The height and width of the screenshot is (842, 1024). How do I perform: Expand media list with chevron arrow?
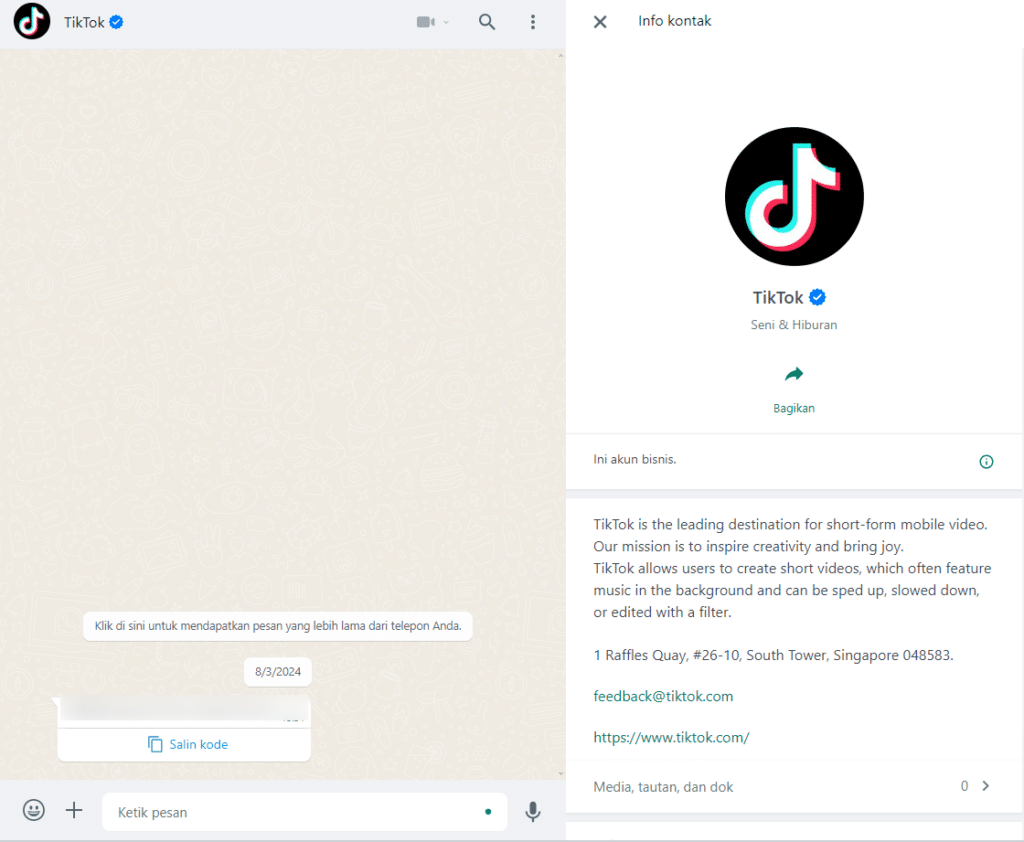click(x=985, y=786)
